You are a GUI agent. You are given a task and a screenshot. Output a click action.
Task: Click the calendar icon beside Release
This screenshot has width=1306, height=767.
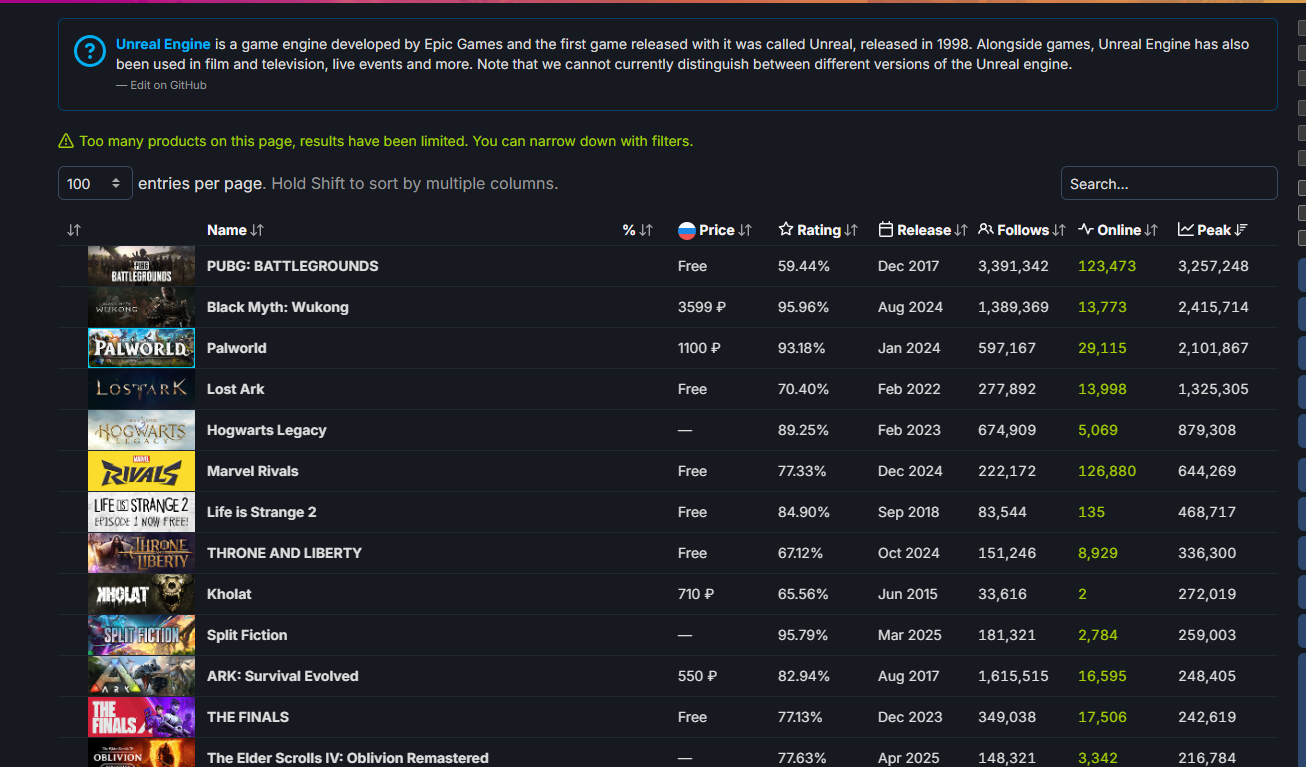coord(886,230)
